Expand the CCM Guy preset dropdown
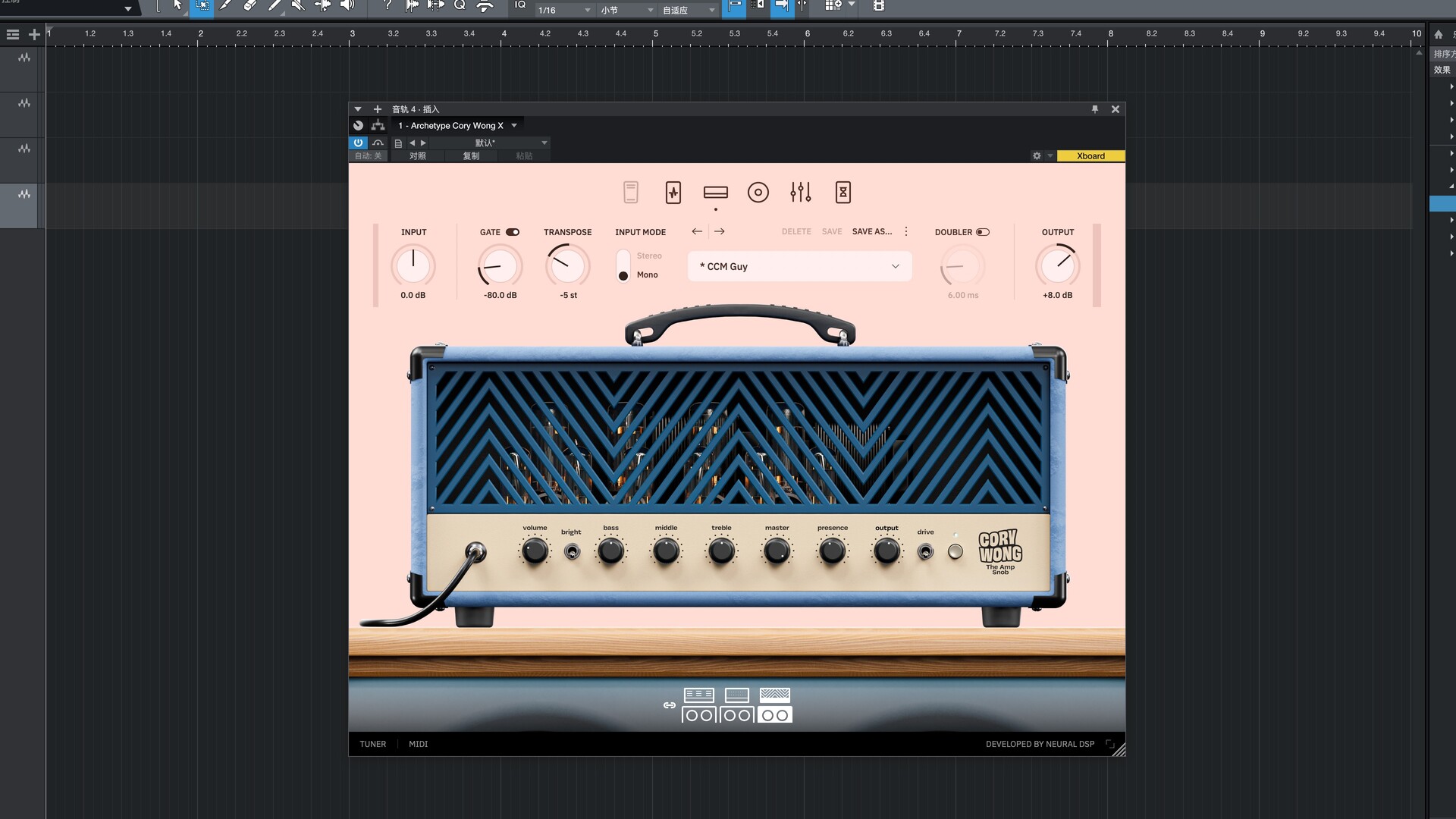Image resolution: width=1456 pixels, height=819 pixels. [895, 266]
